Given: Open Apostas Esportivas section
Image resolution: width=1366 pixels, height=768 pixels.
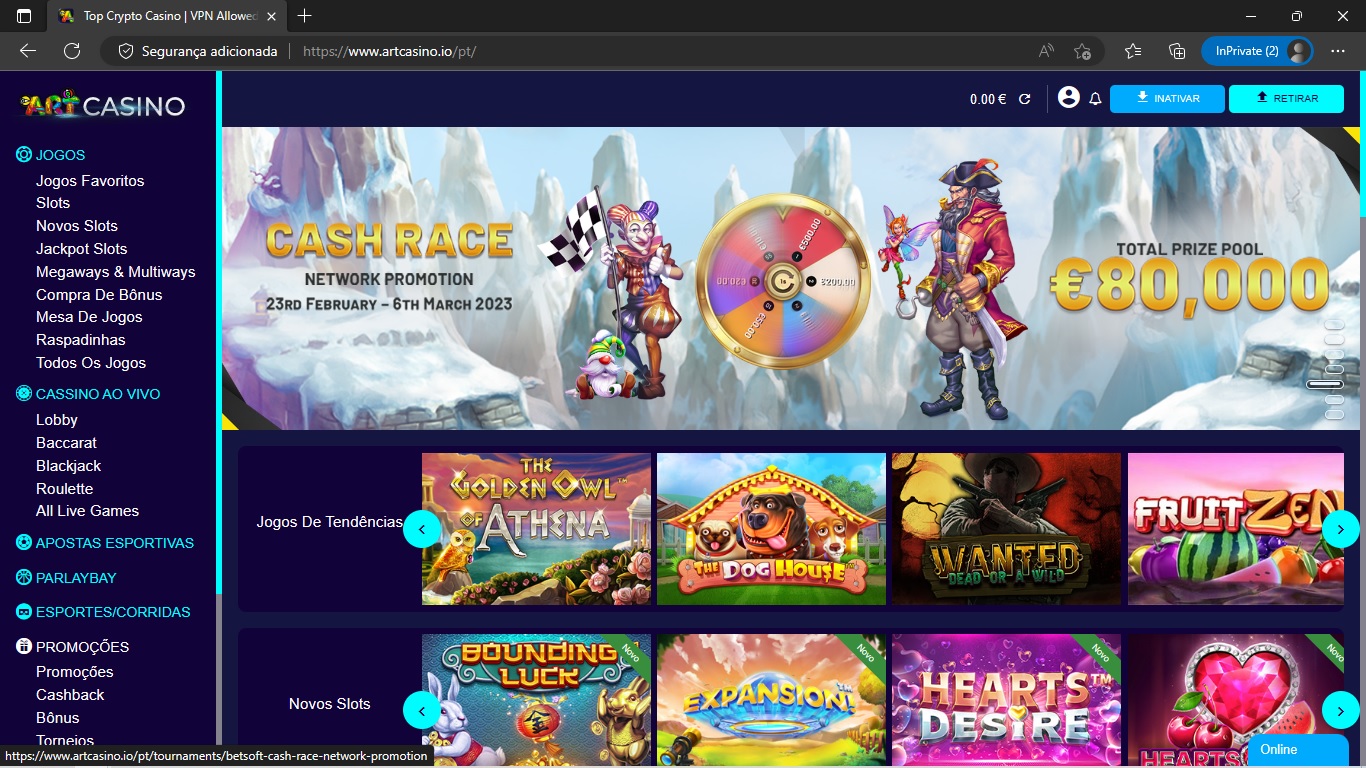Looking at the screenshot, I should pos(114,543).
